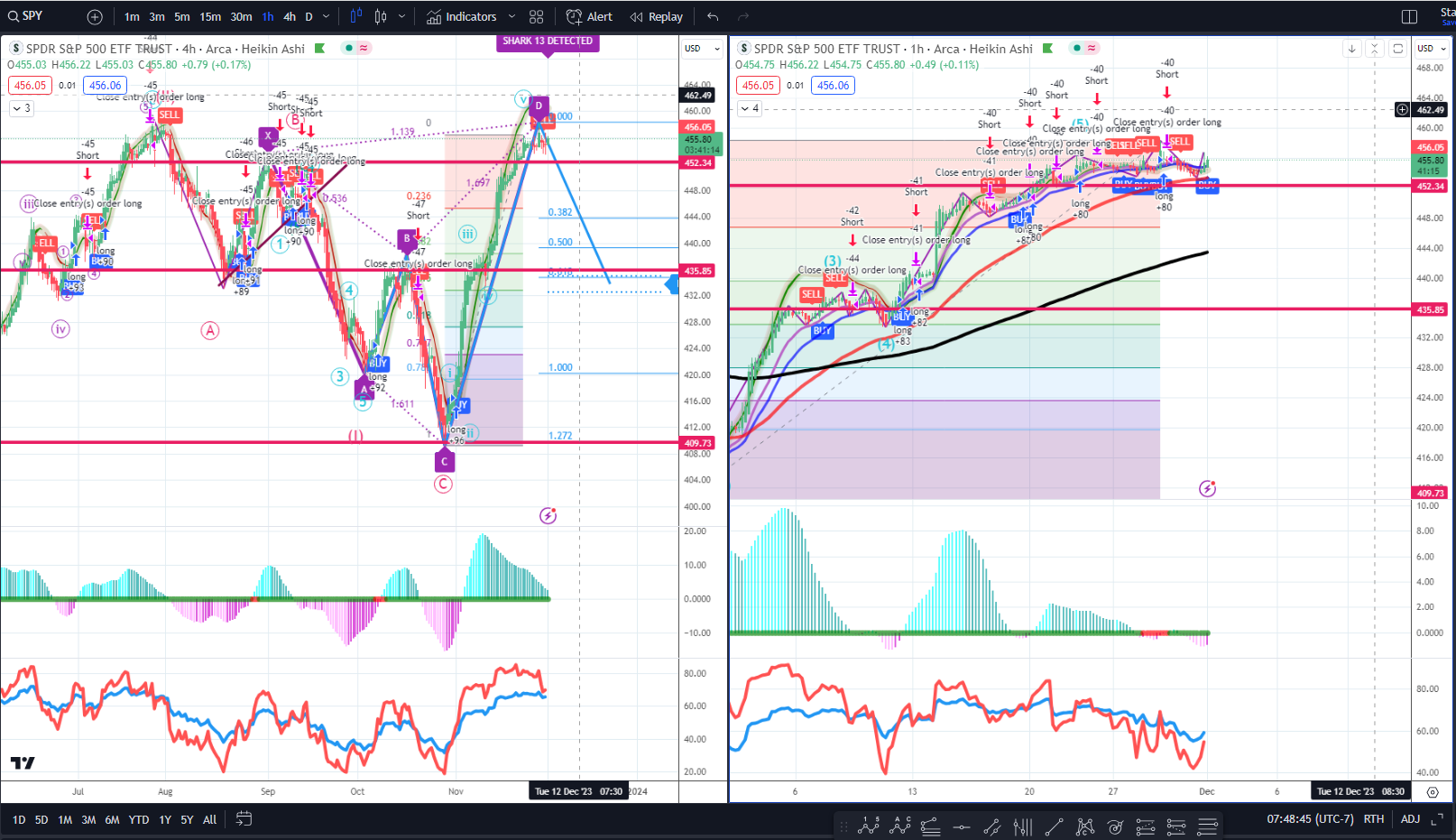Click the green flag icon on 4h chart title

tap(319, 48)
